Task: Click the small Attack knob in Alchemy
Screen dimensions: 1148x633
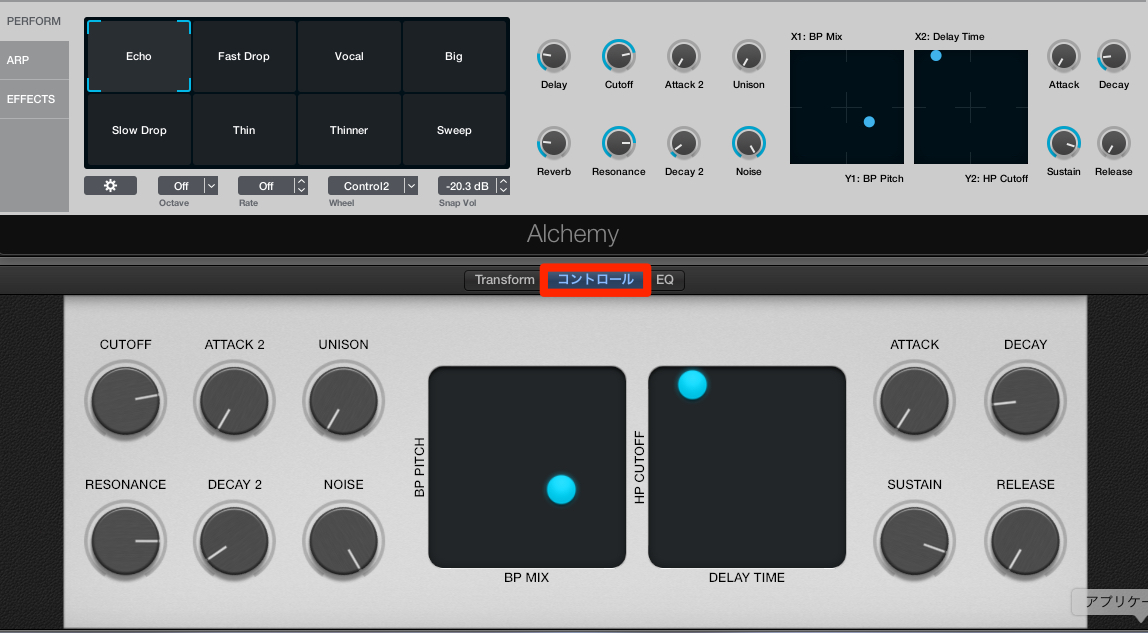Action: pyautogui.click(x=1064, y=56)
